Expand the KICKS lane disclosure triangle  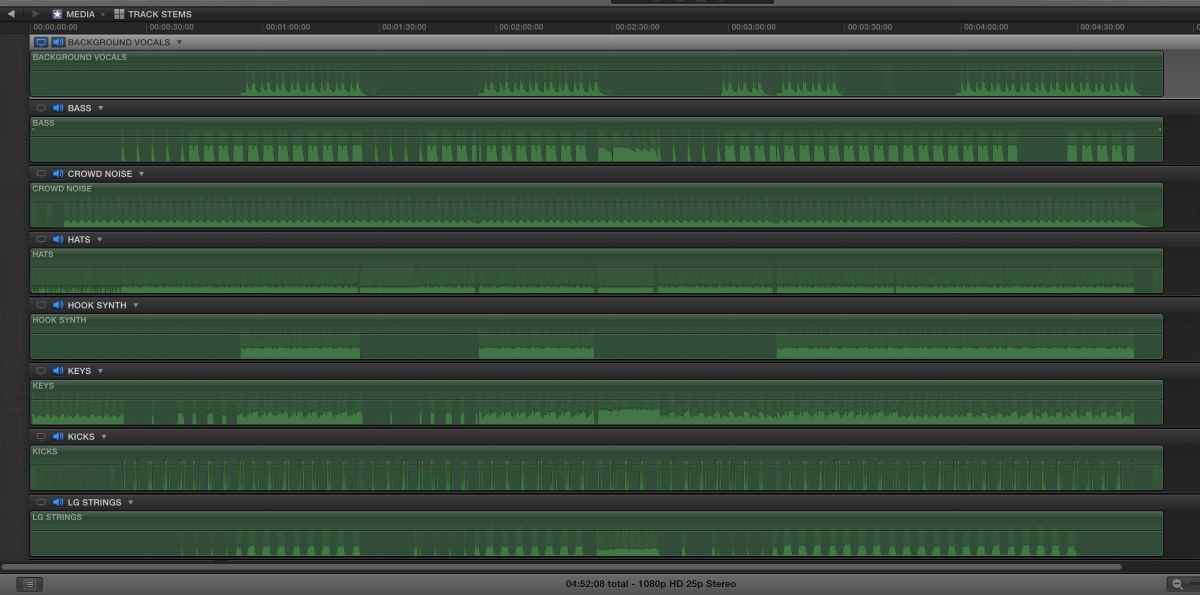point(103,437)
